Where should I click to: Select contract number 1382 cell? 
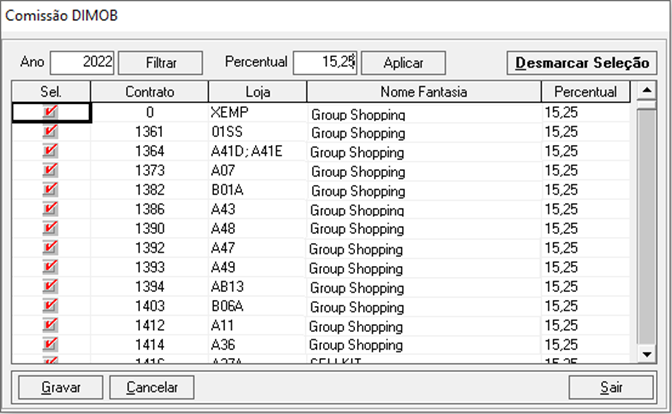[150, 189]
